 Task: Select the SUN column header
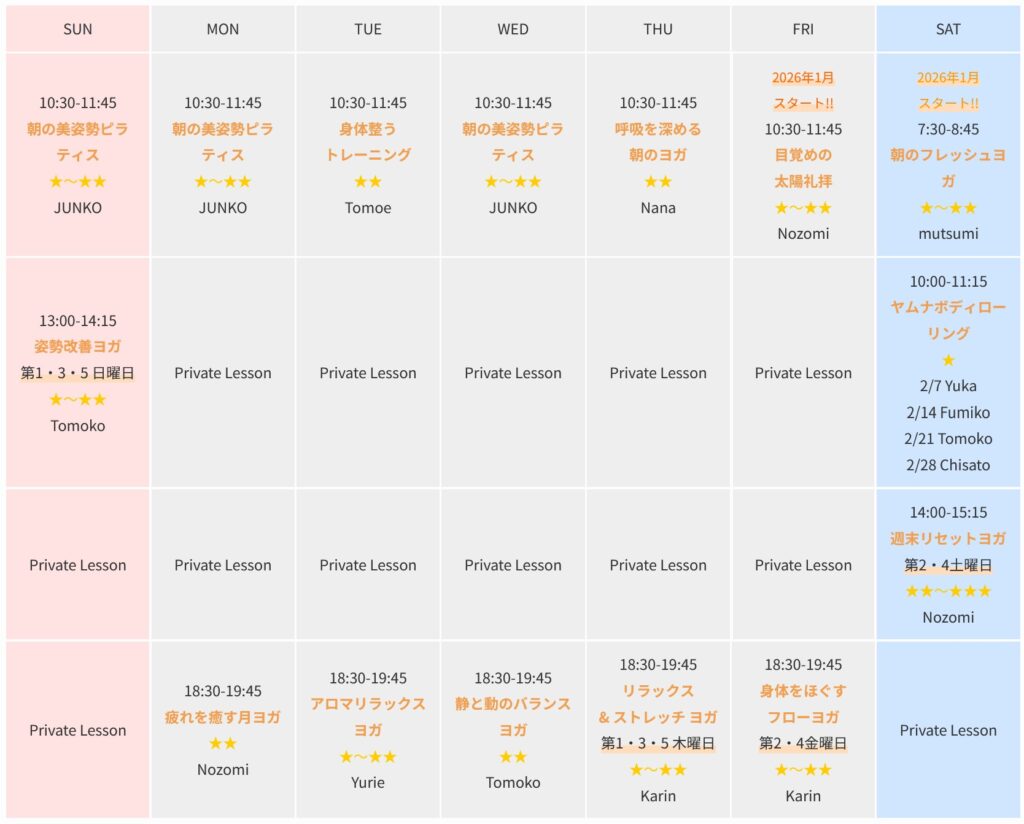tap(78, 29)
